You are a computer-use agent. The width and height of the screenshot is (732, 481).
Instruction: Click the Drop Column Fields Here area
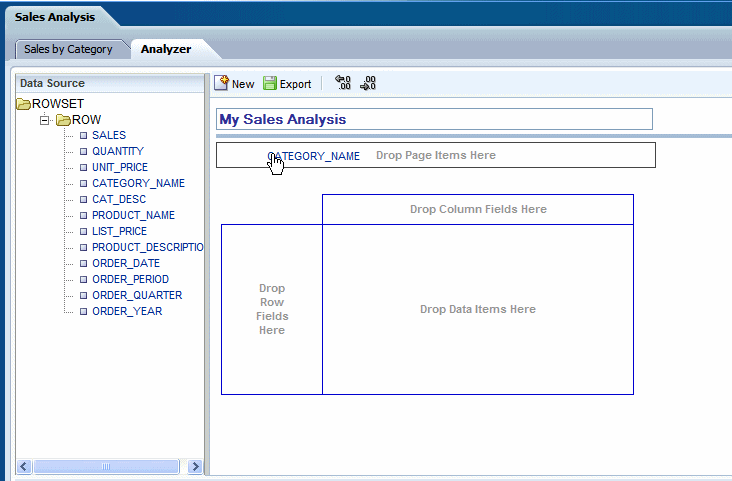(478, 209)
